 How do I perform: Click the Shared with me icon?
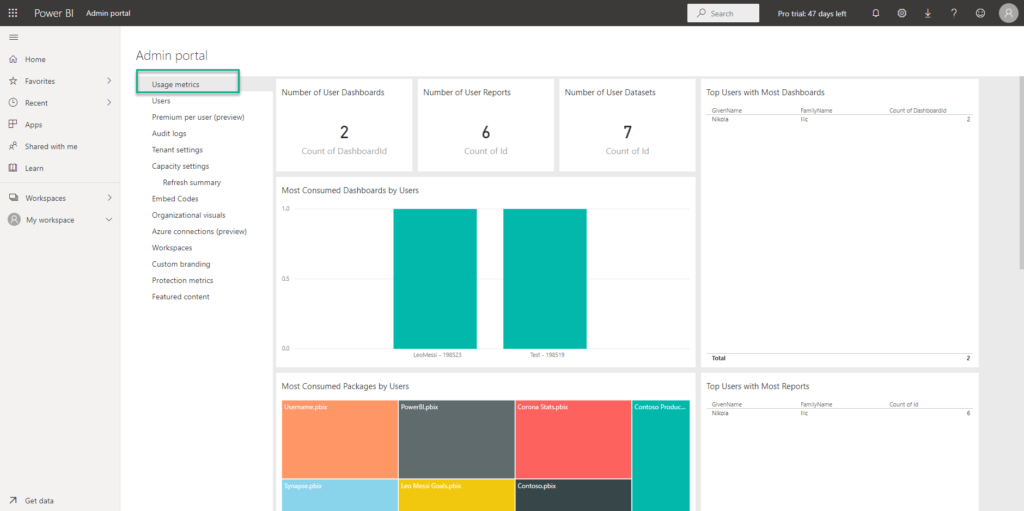[13, 146]
